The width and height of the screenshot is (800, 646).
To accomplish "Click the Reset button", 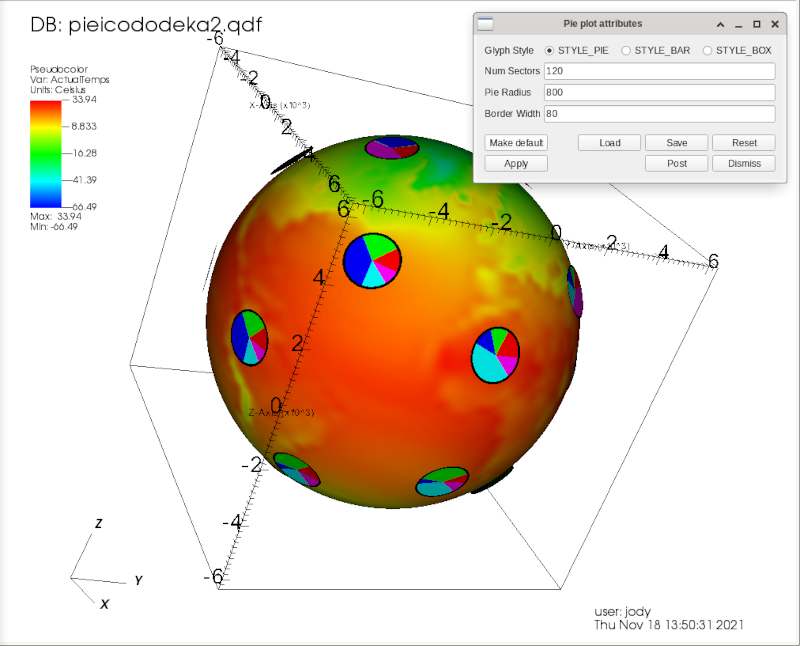I will tap(744, 143).
